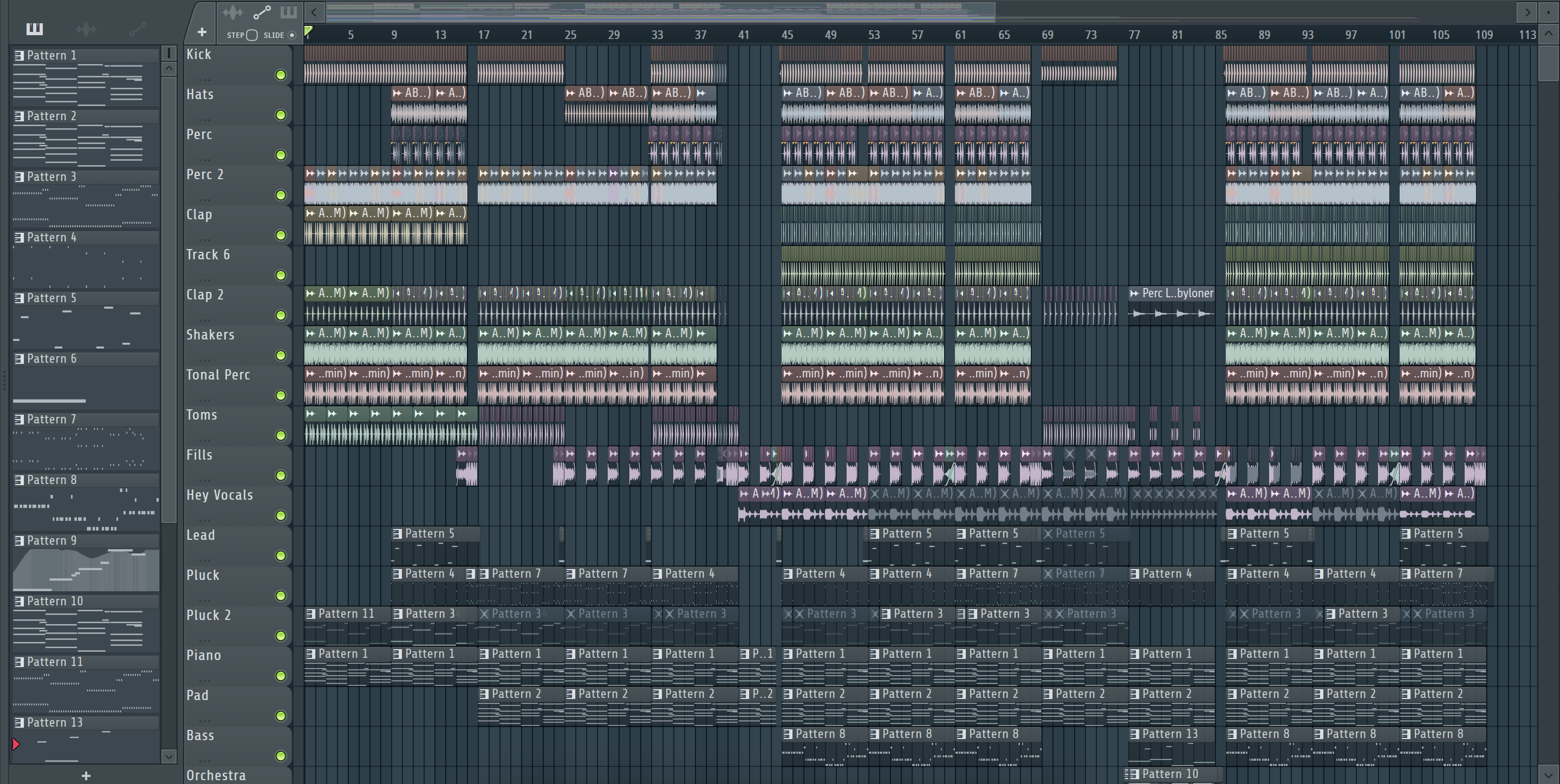Toggle the SLIDE option
The height and width of the screenshot is (784, 1560).
tap(292, 35)
